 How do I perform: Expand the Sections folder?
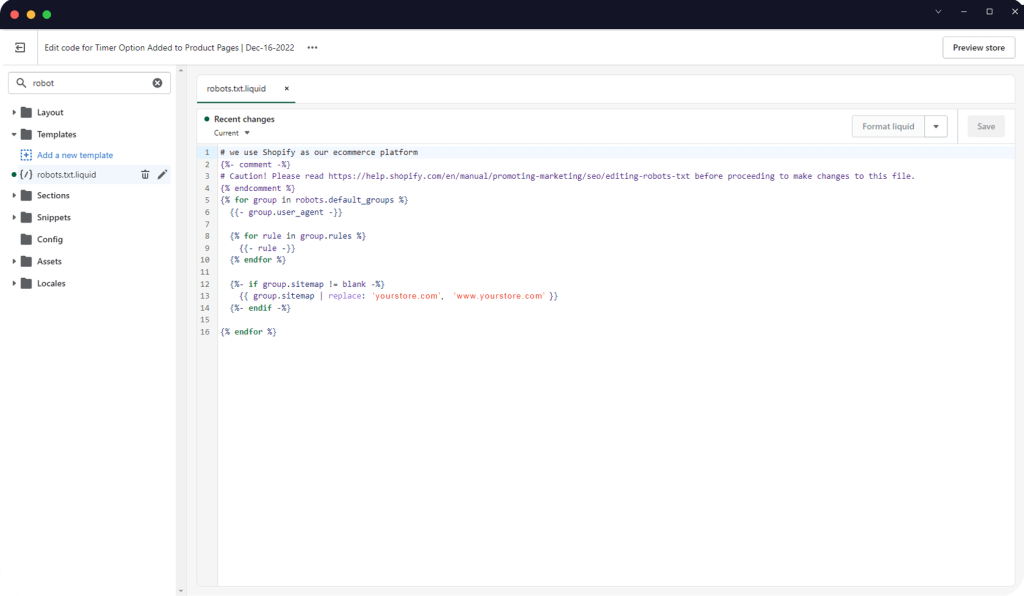pyautogui.click(x=14, y=196)
